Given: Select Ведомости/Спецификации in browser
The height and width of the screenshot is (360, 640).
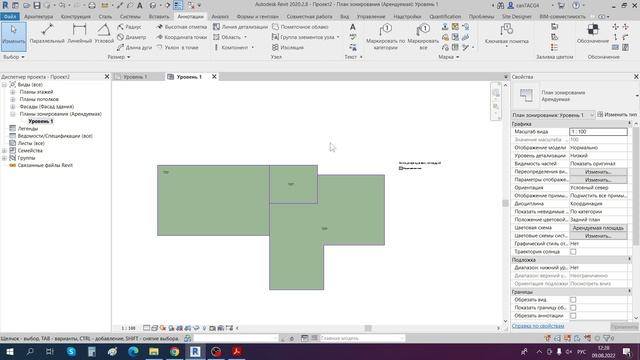Looking at the screenshot, I should pos(55,136).
